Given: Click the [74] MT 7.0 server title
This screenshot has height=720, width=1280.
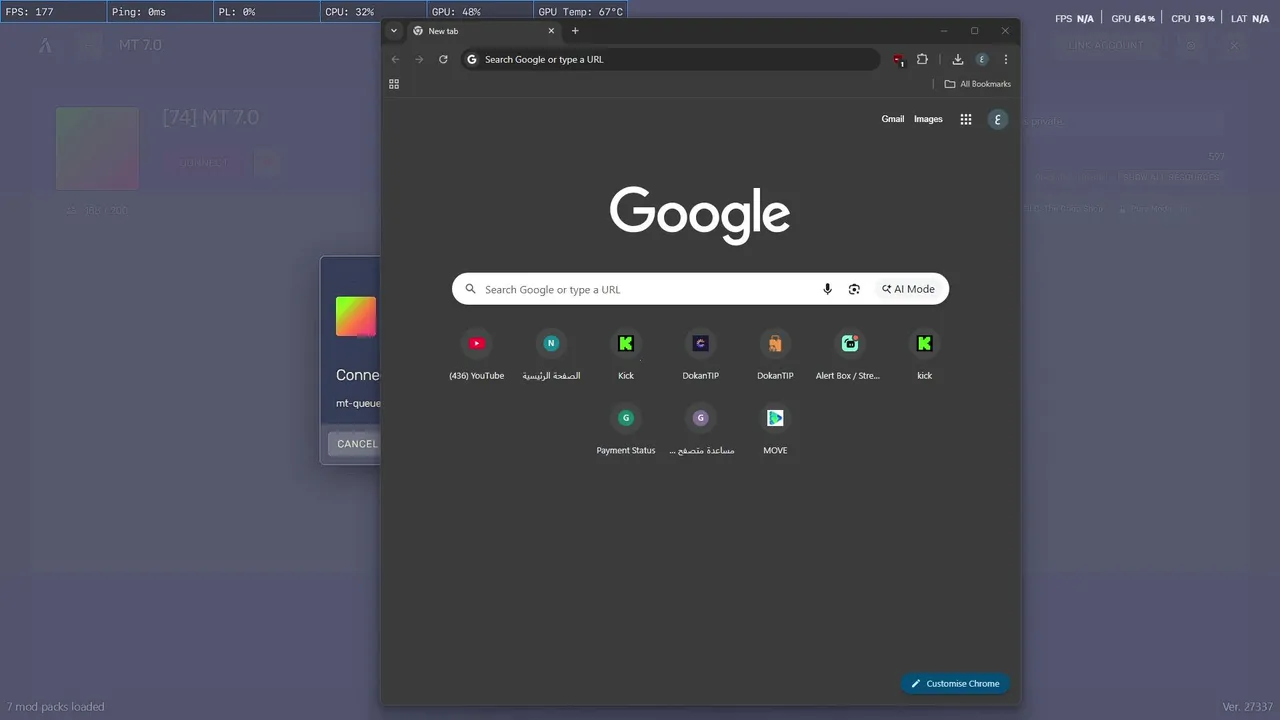Looking at the screenshot, I should (210, 118).
